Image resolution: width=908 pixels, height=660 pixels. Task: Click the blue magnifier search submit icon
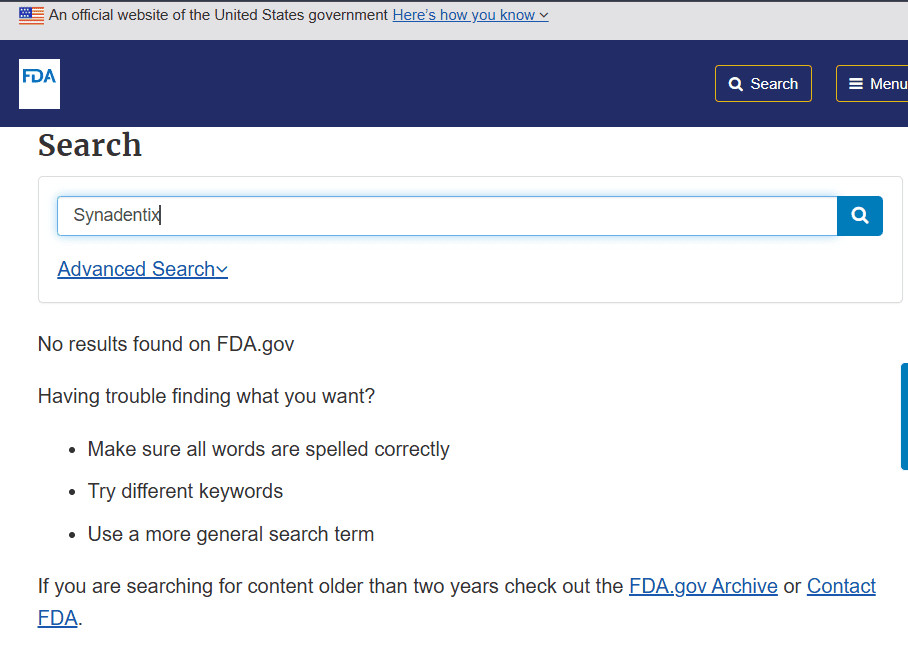pyautogui.click(x=859, y=216)
